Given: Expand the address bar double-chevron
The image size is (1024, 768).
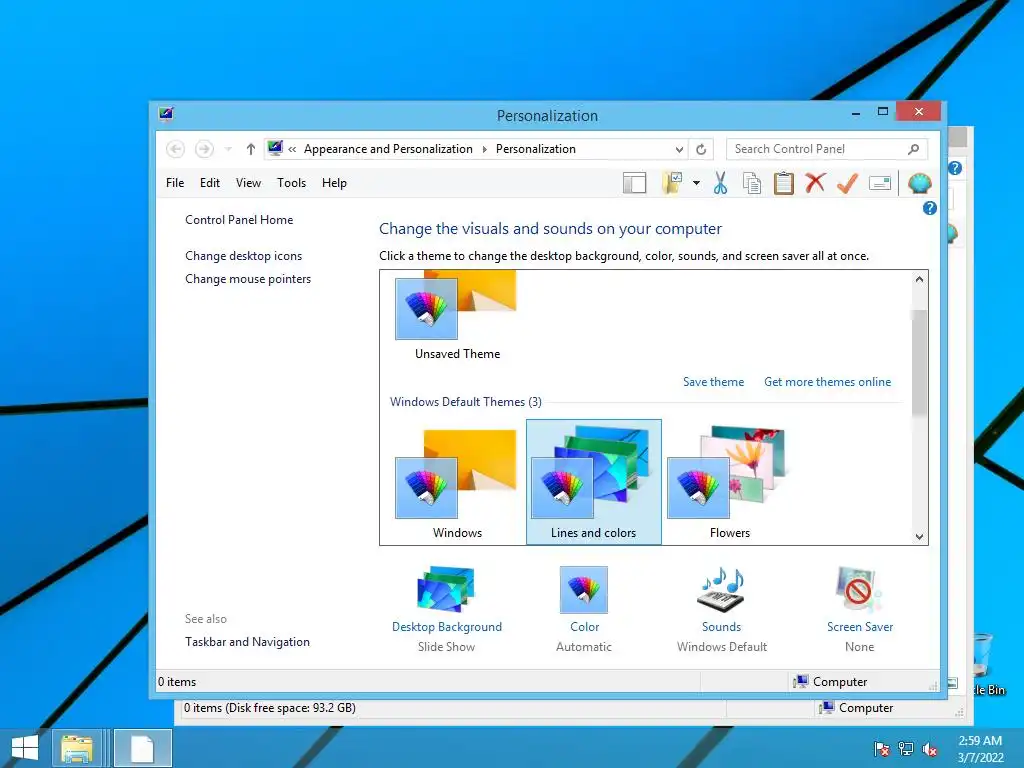Looking at the screenshot, I should coord(292,150).
